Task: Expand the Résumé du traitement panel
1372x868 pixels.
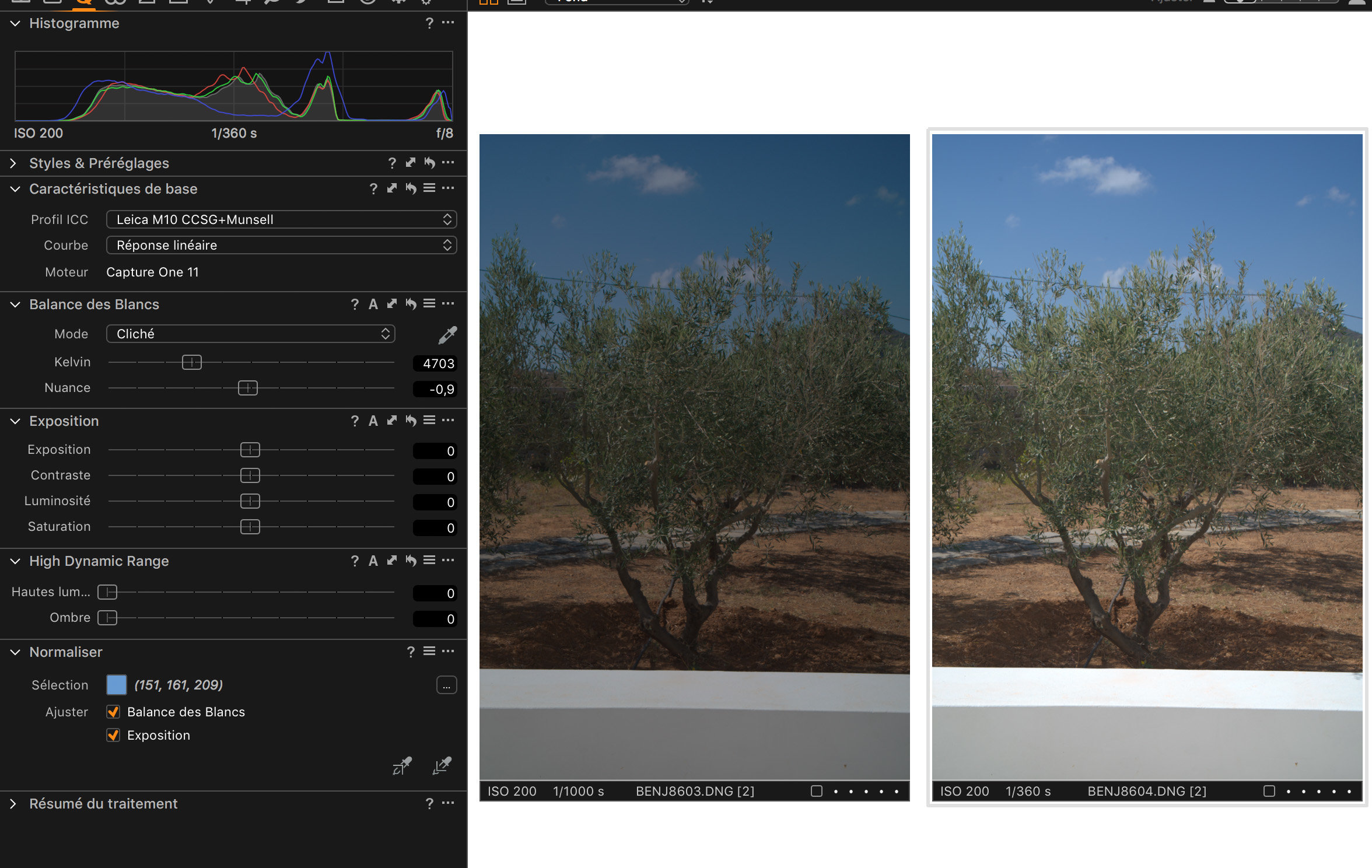Action: 13,804
